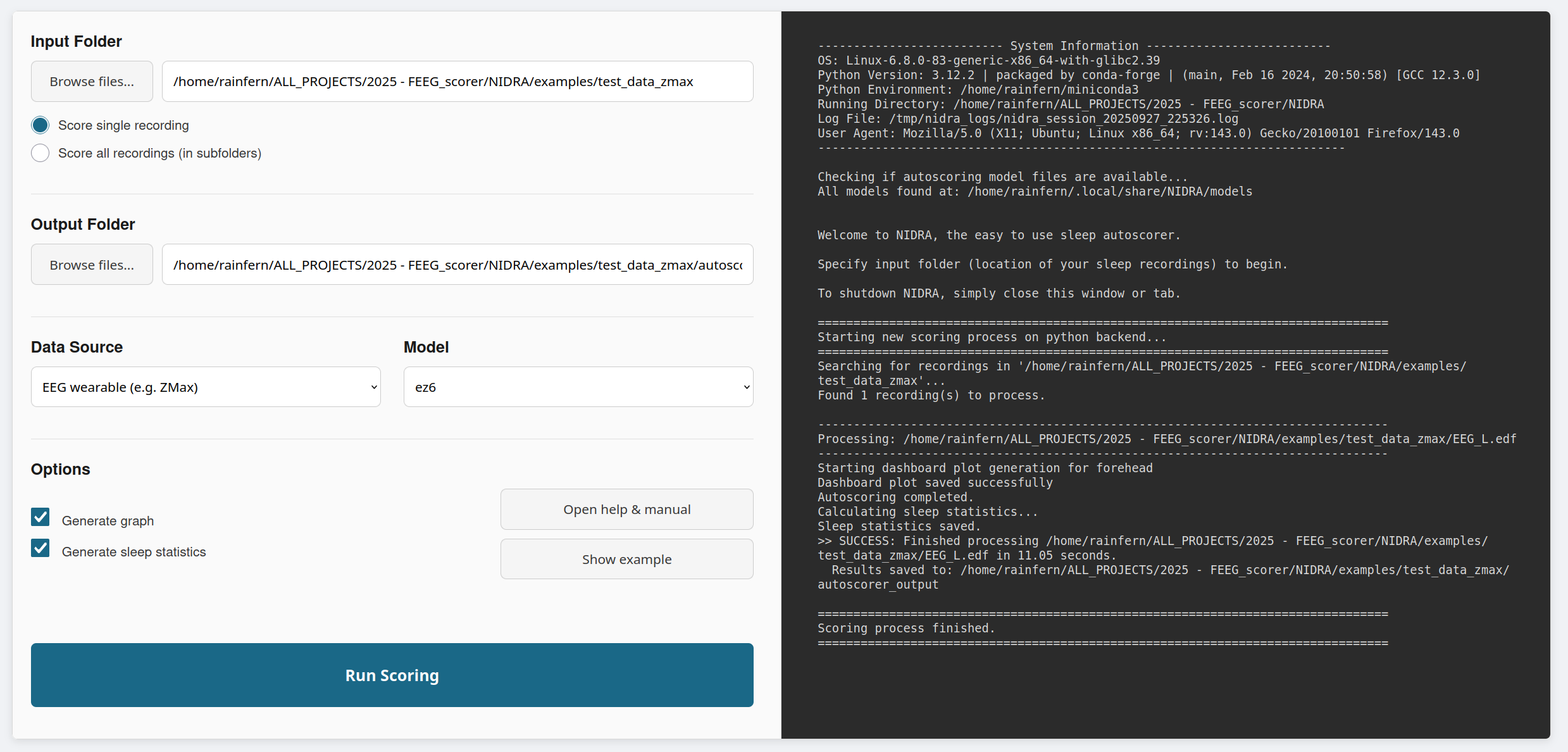The height and width of the screenshot is (752, 1568).
Task: Click the Run Scoring button
Action: click(392, 675)
